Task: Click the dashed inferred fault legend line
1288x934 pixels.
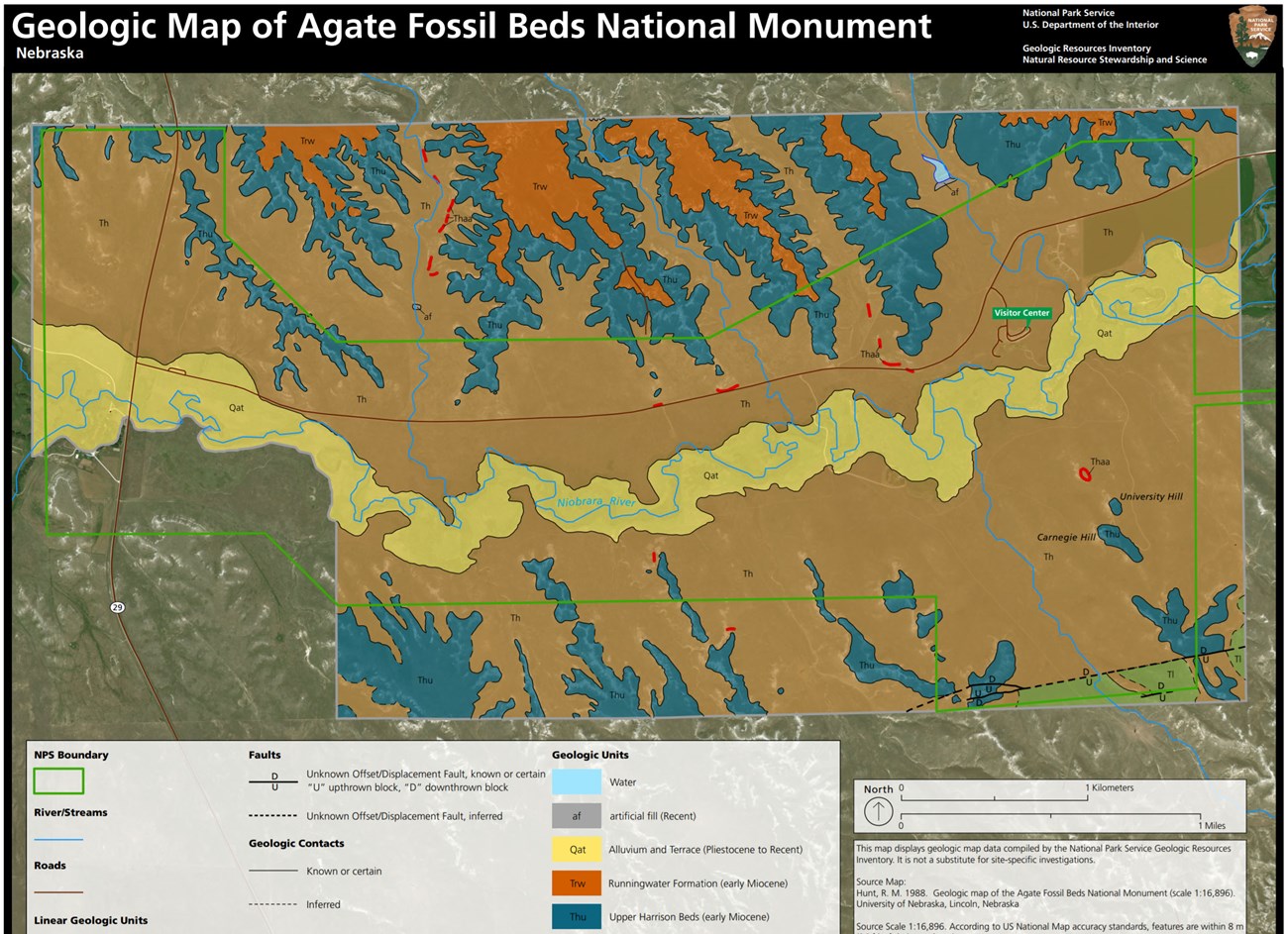Action: pyautogui.click(x=273, y=816)
